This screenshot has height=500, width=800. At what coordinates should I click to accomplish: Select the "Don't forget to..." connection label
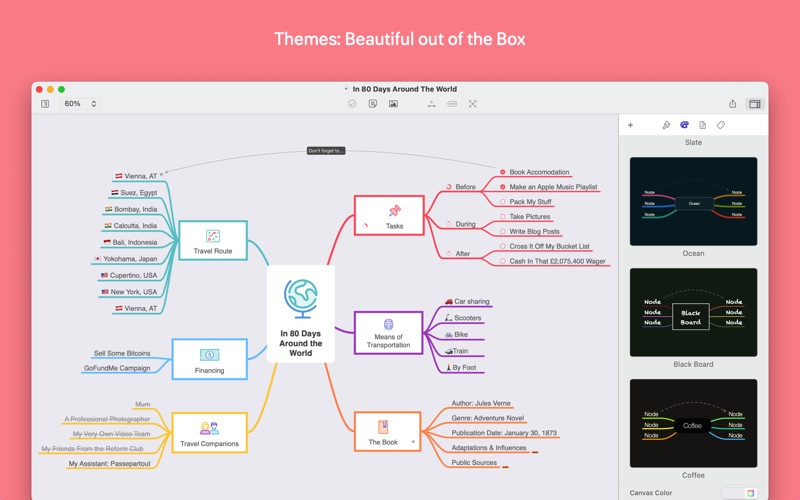[x=326, y=151]
